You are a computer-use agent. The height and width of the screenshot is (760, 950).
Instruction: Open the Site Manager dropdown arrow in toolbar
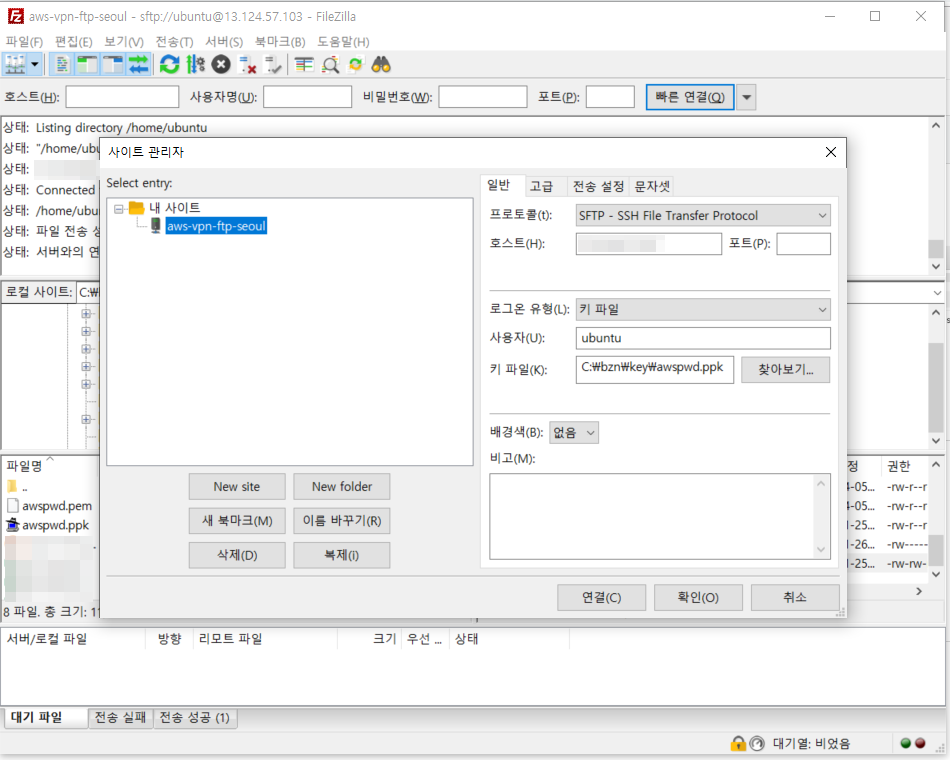(35, 64)
